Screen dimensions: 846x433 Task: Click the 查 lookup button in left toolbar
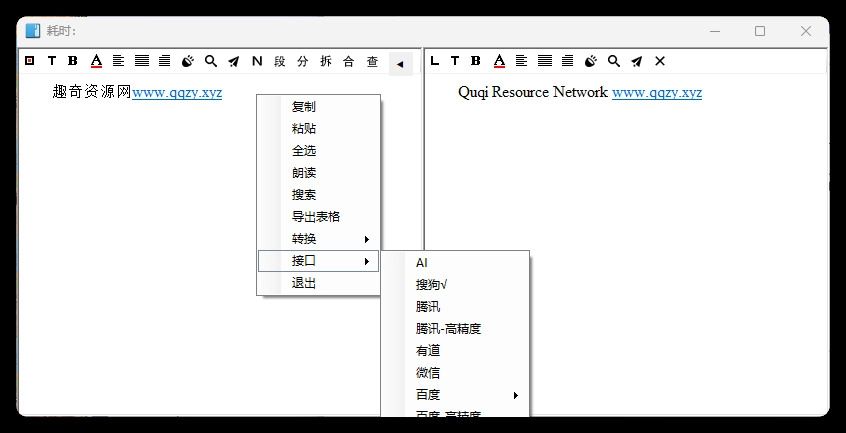(x=372, y=61)
